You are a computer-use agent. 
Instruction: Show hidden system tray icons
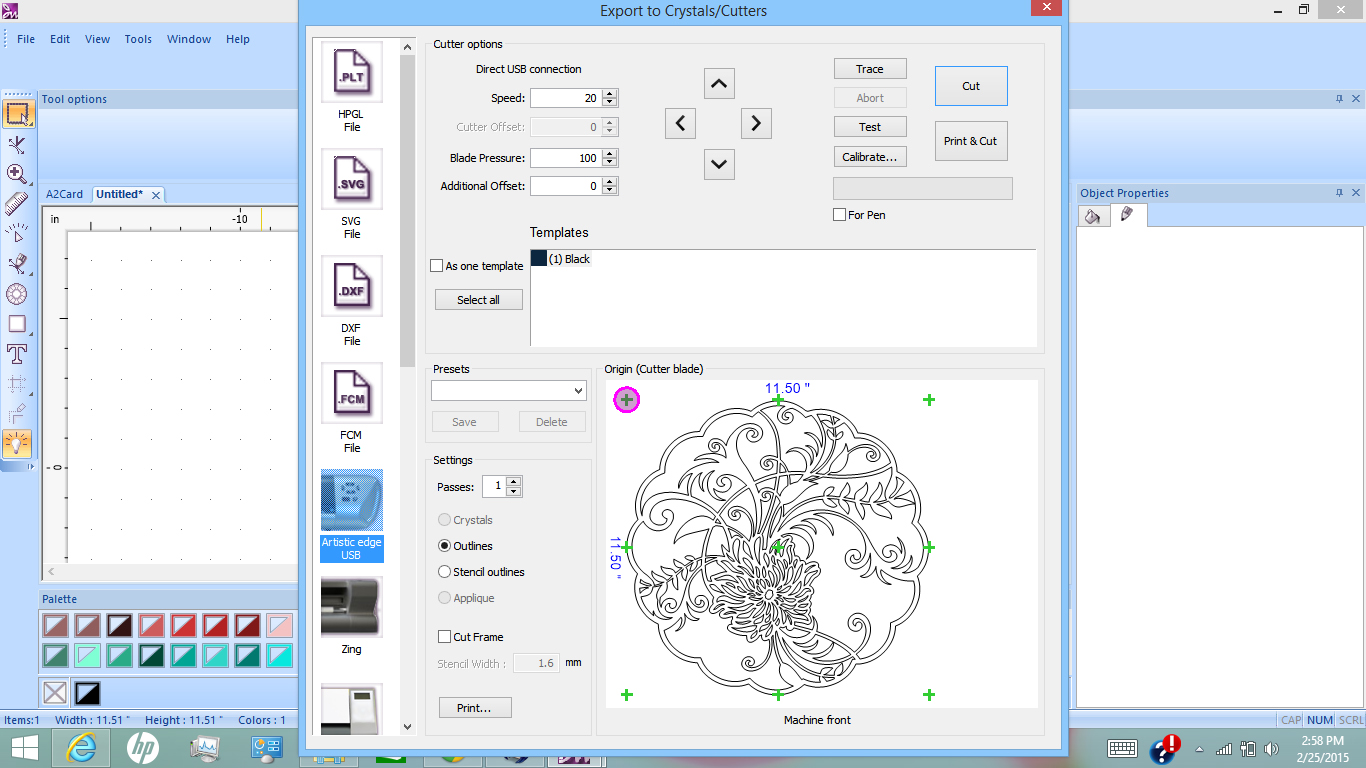click(1199, 749)
